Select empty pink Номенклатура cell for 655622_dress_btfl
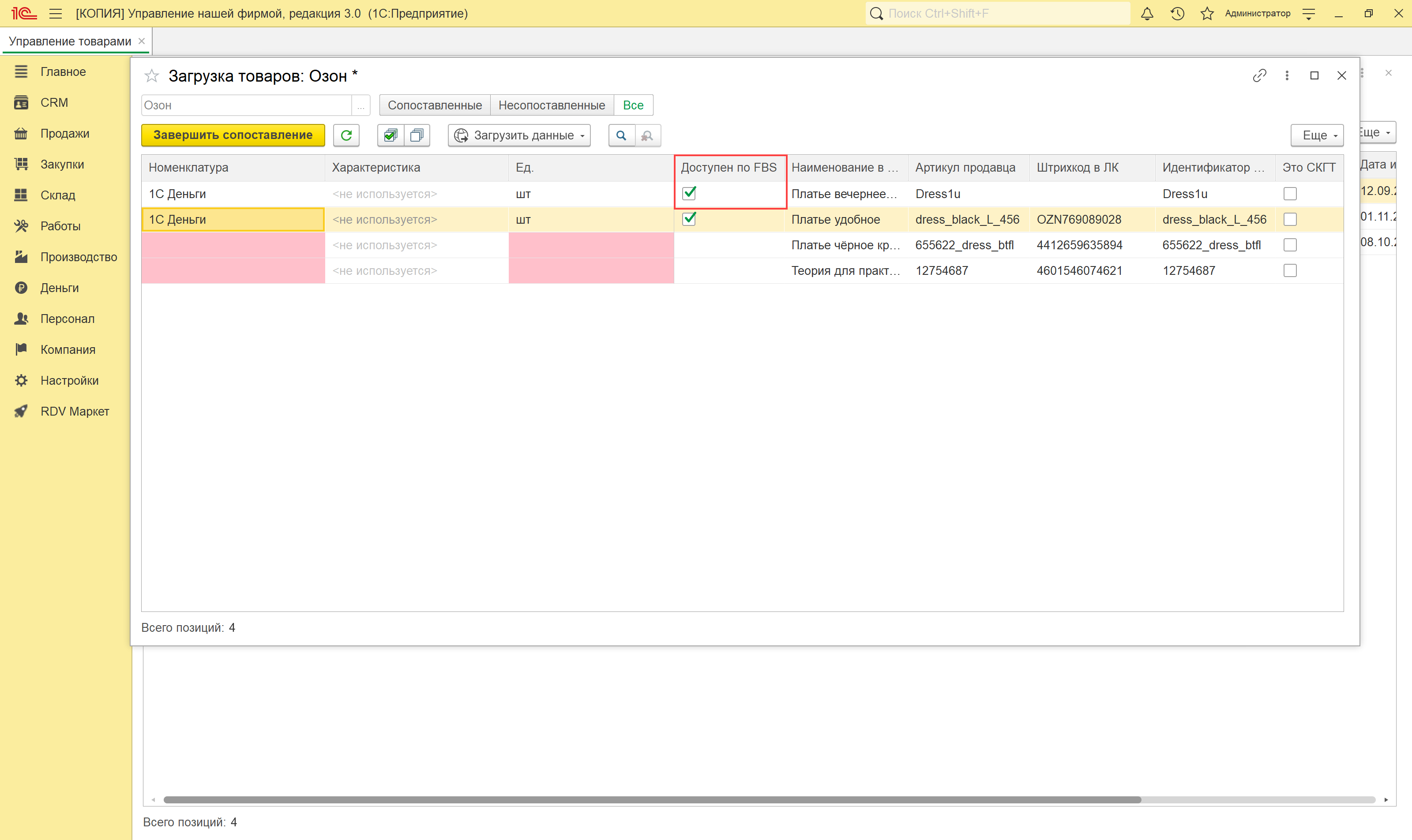The width and height of the screenshot is (1412, 840). [x=233, y=245]
